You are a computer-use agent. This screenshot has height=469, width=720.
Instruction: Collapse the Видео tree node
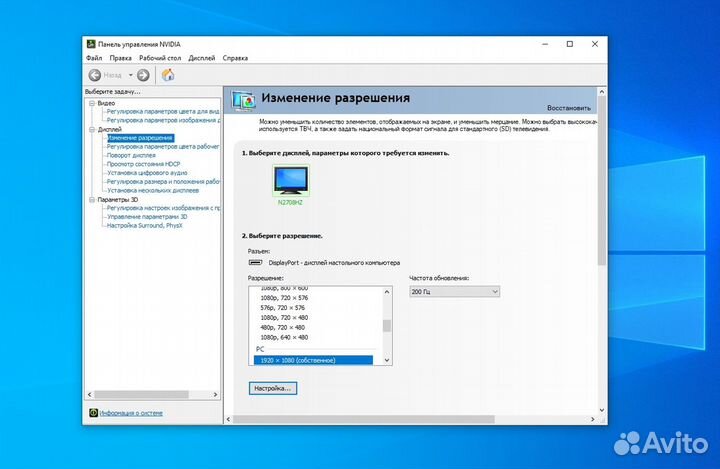[x=92, y=103]
